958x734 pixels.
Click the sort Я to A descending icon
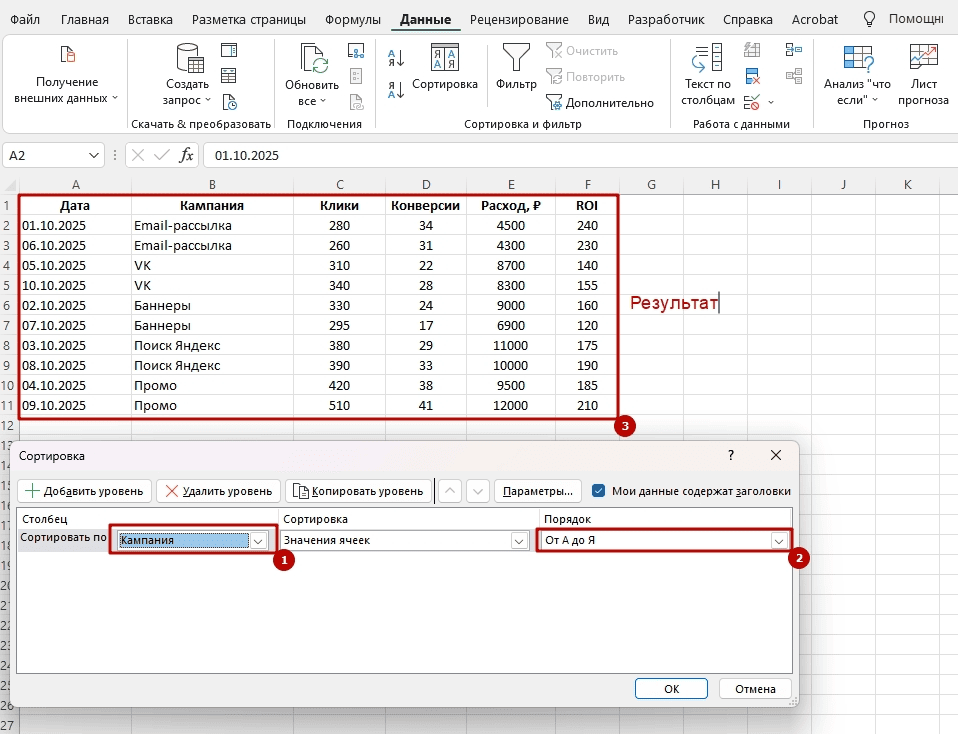[x=396, y=89]
